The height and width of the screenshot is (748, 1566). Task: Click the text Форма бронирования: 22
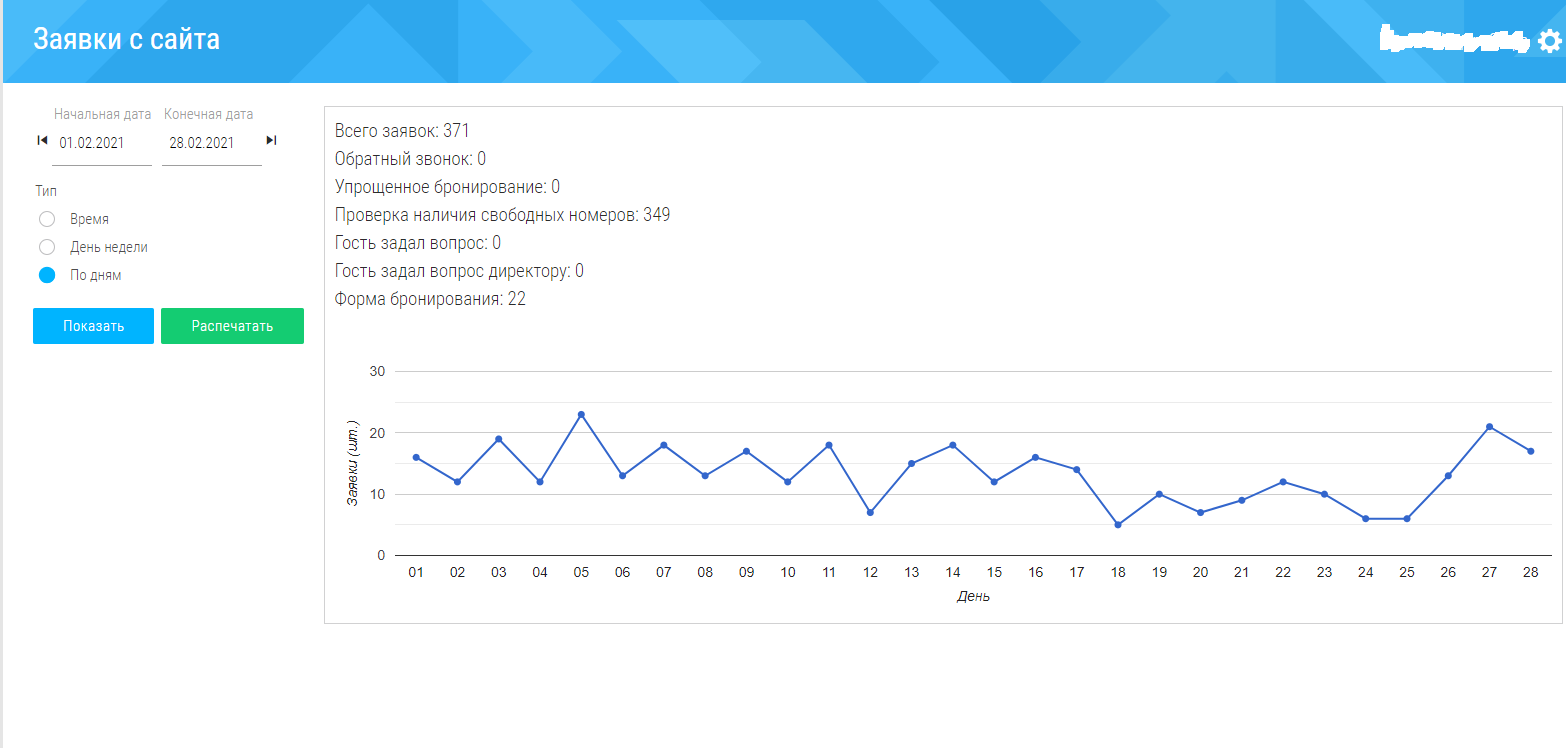pos(430,299)
